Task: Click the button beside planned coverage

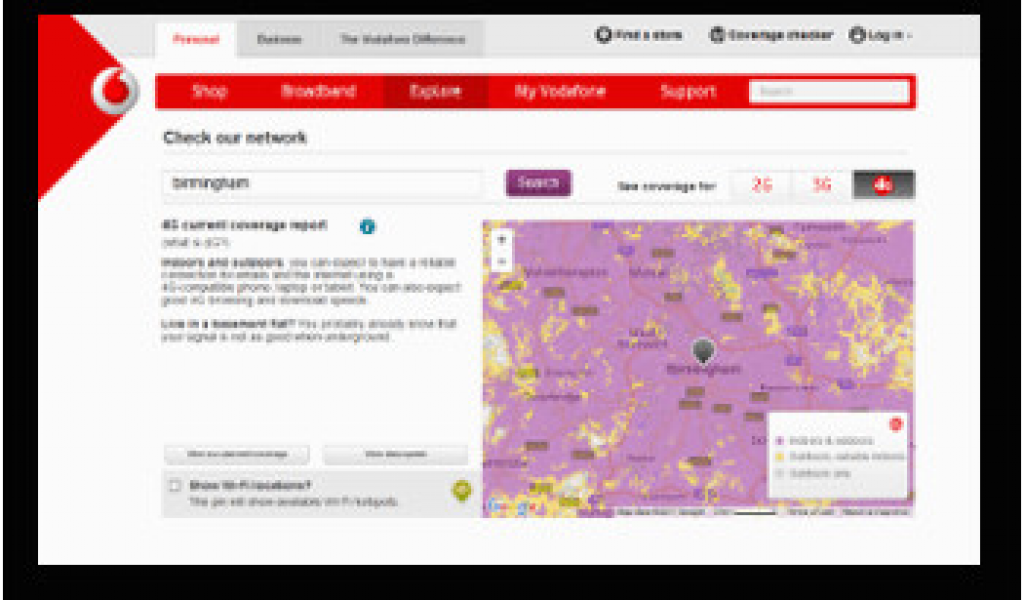Action: tap(396, 454)
